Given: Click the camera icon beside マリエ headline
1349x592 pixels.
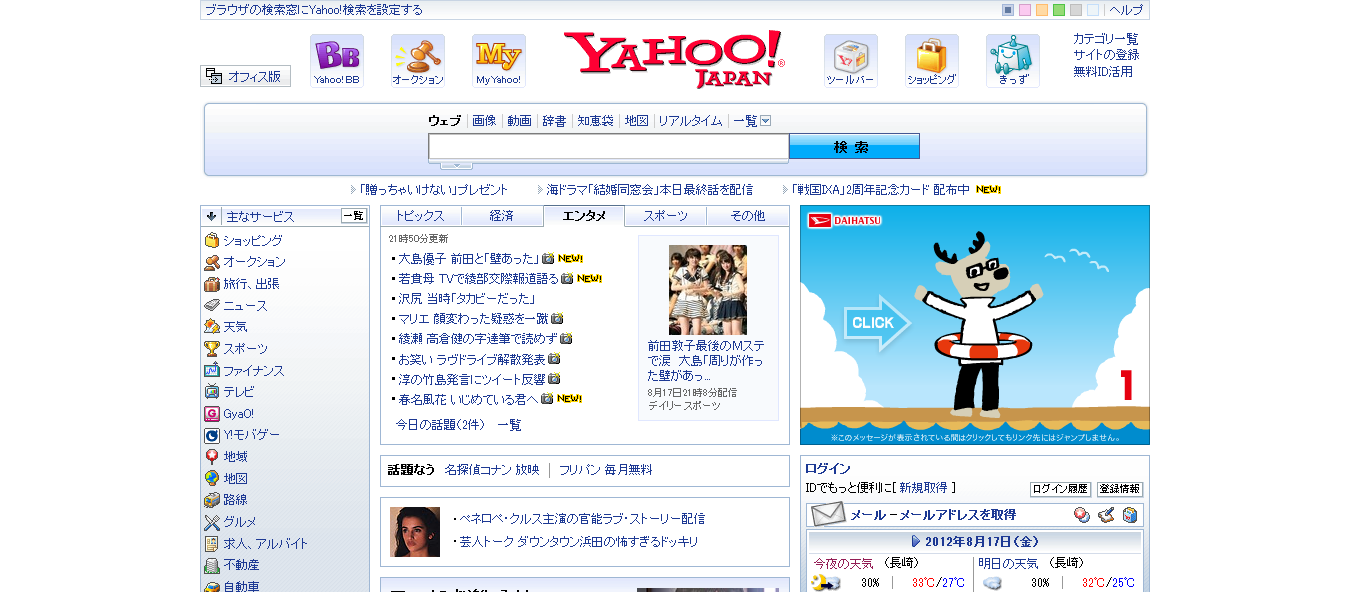Looking at the screenshot, I should coord(557,319).
